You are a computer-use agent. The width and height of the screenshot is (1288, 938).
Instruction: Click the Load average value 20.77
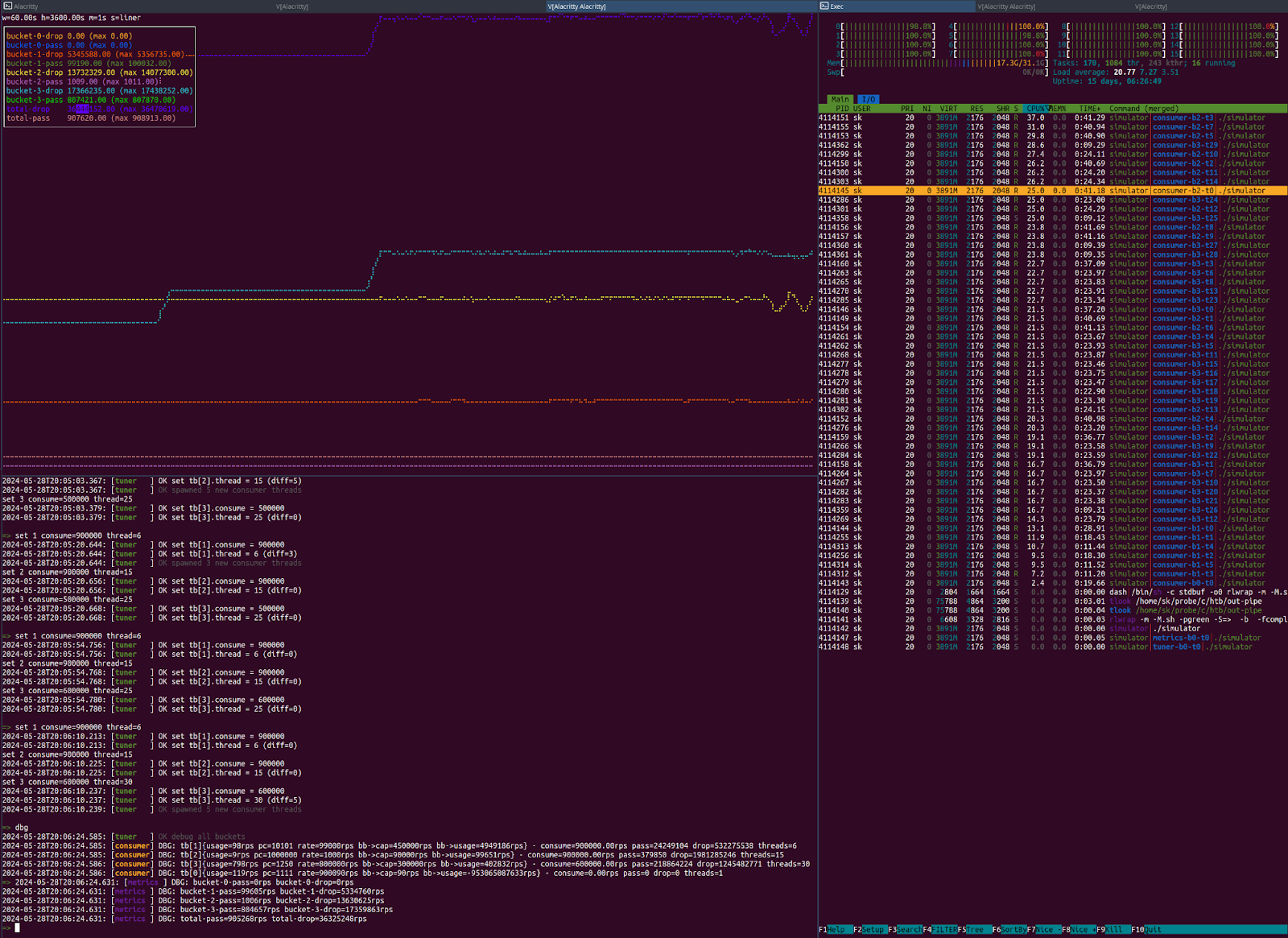1125,72
